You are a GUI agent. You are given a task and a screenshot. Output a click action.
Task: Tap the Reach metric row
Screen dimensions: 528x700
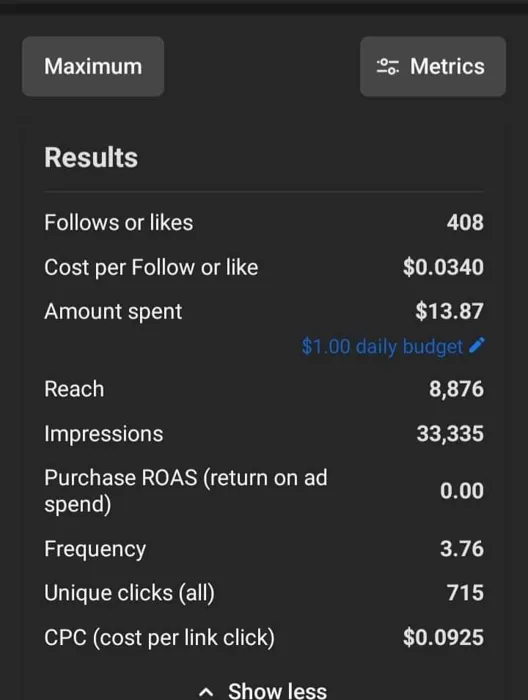pos(264,389)
